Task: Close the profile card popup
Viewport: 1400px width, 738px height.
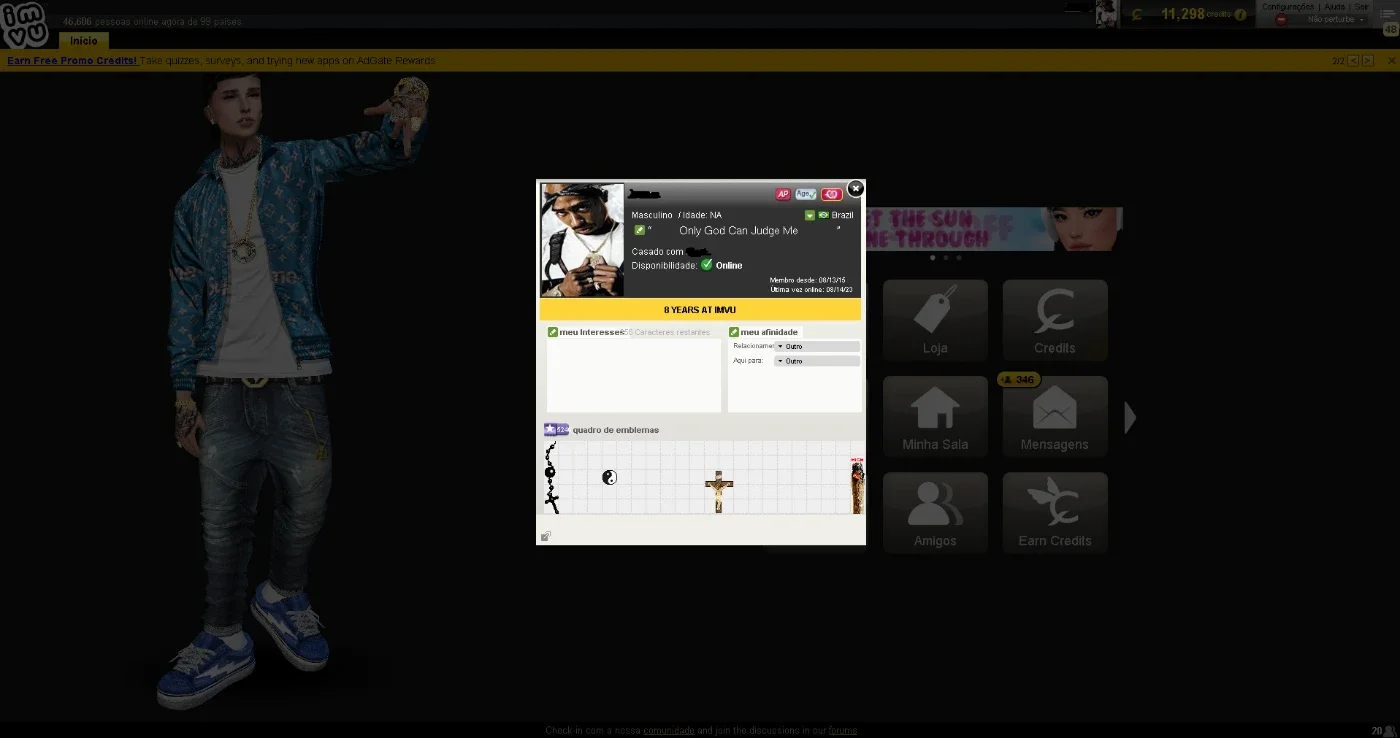Action: click(855, 188)
